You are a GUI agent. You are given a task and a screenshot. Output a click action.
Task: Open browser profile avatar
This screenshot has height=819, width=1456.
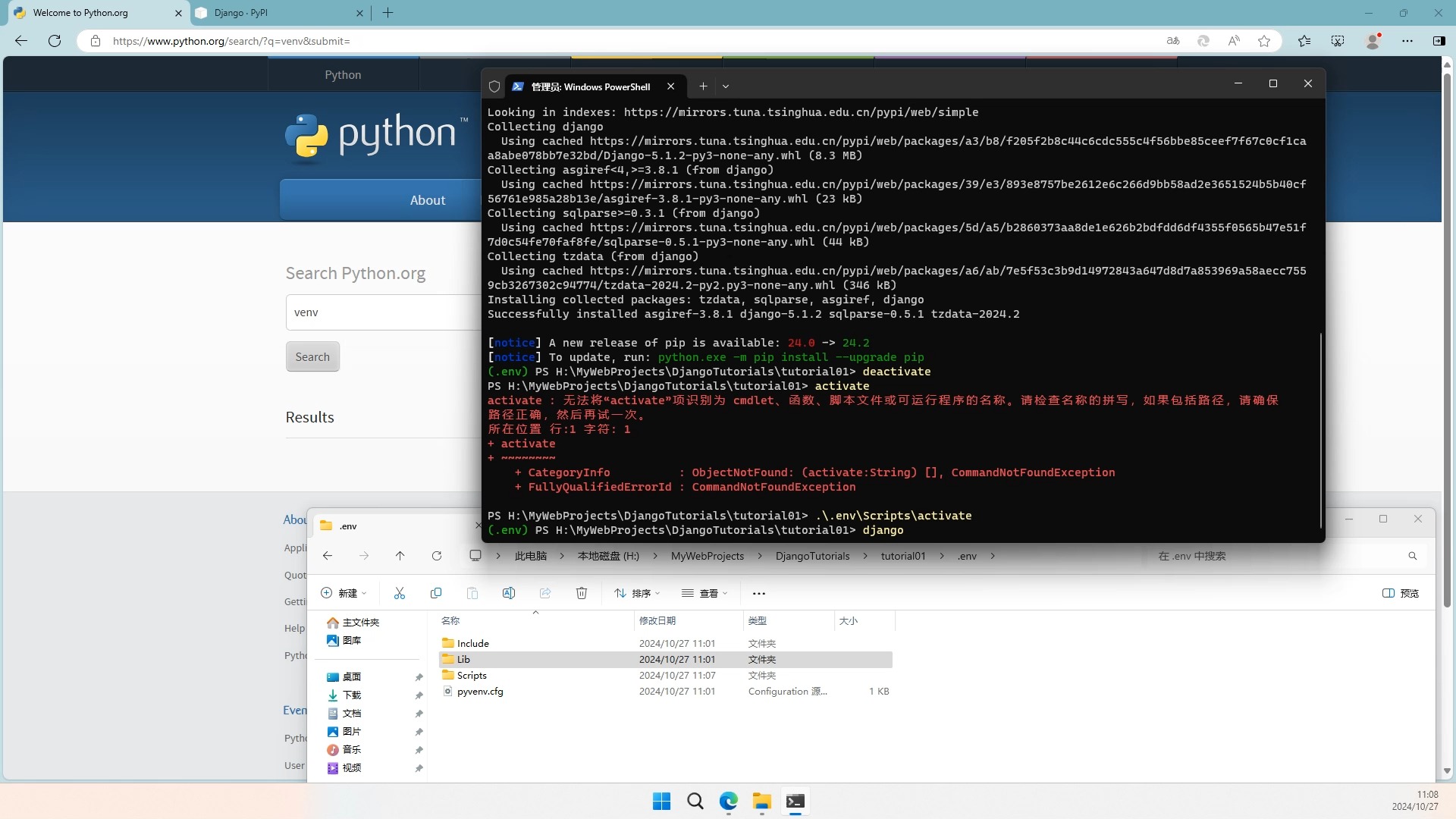coord(1373,41)
